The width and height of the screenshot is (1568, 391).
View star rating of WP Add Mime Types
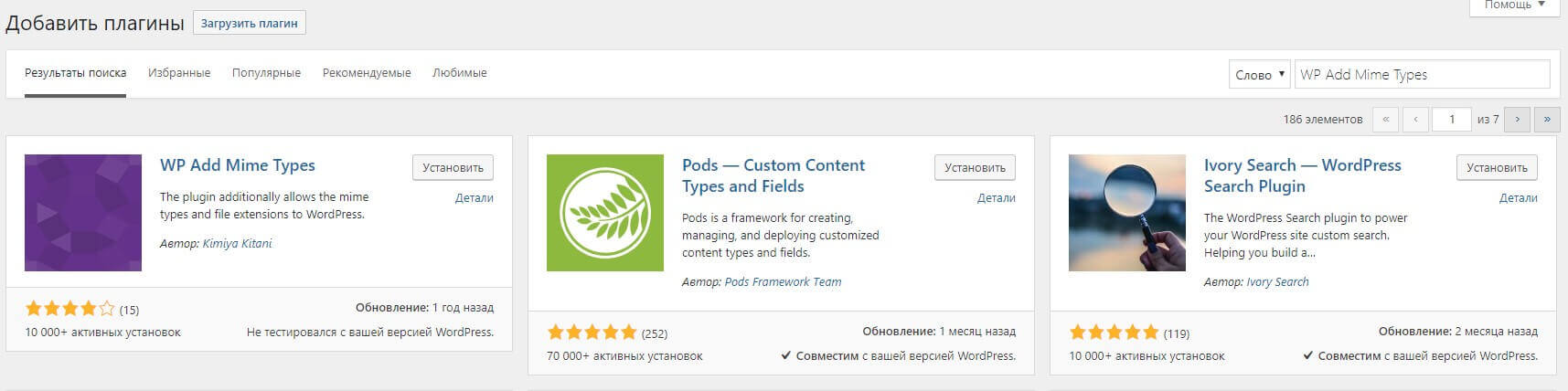(70, 309)
